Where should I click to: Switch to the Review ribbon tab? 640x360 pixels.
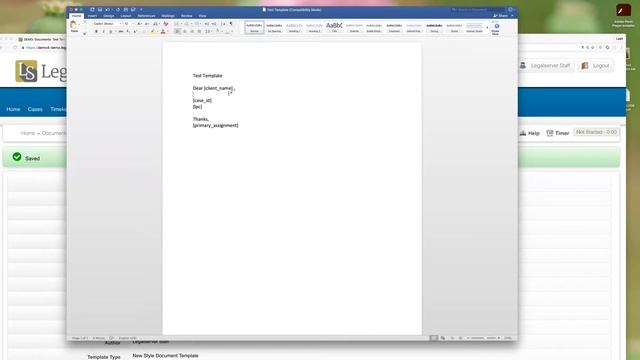tap(187, 16)
